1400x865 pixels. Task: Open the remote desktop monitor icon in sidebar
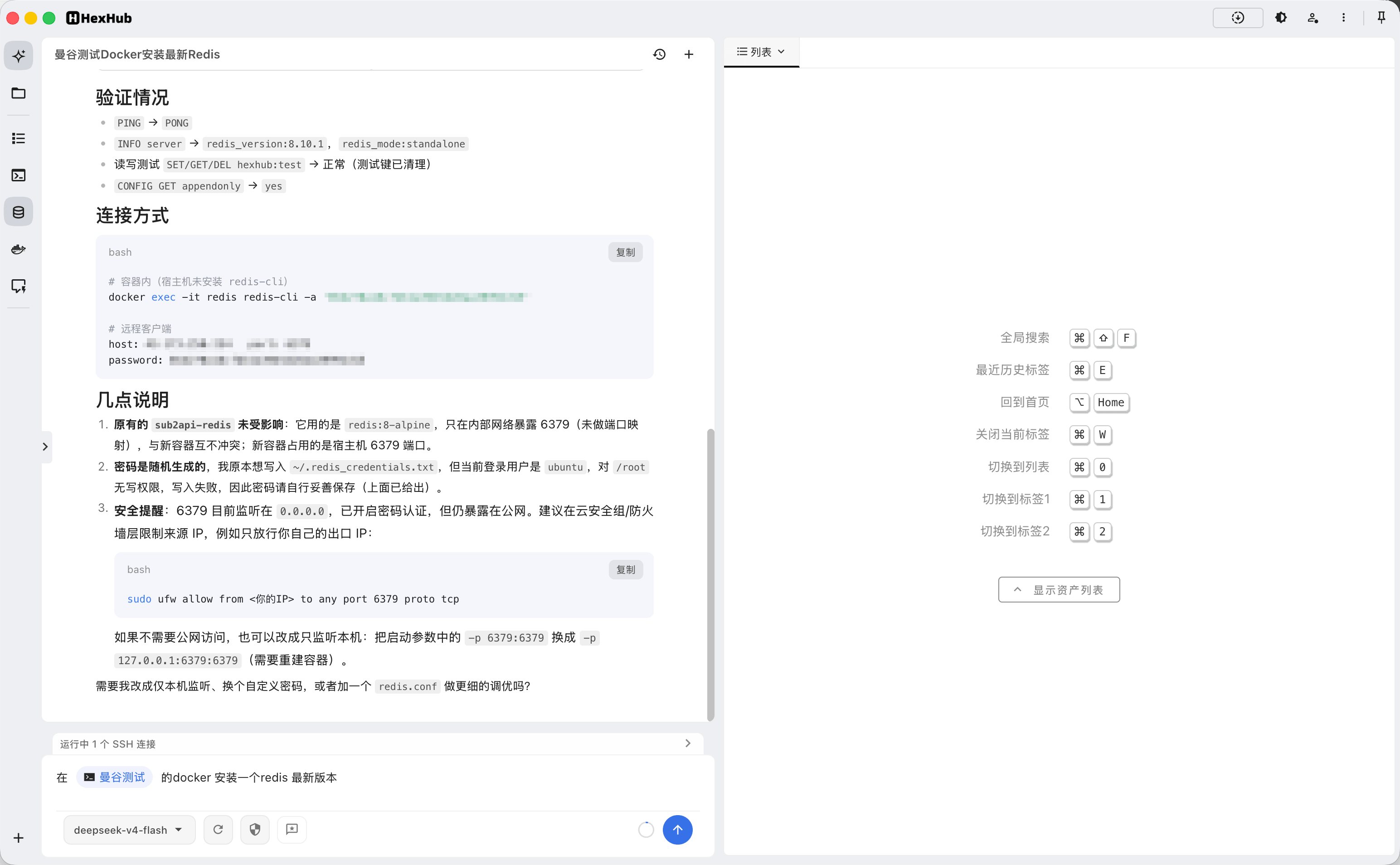[18, 286]
